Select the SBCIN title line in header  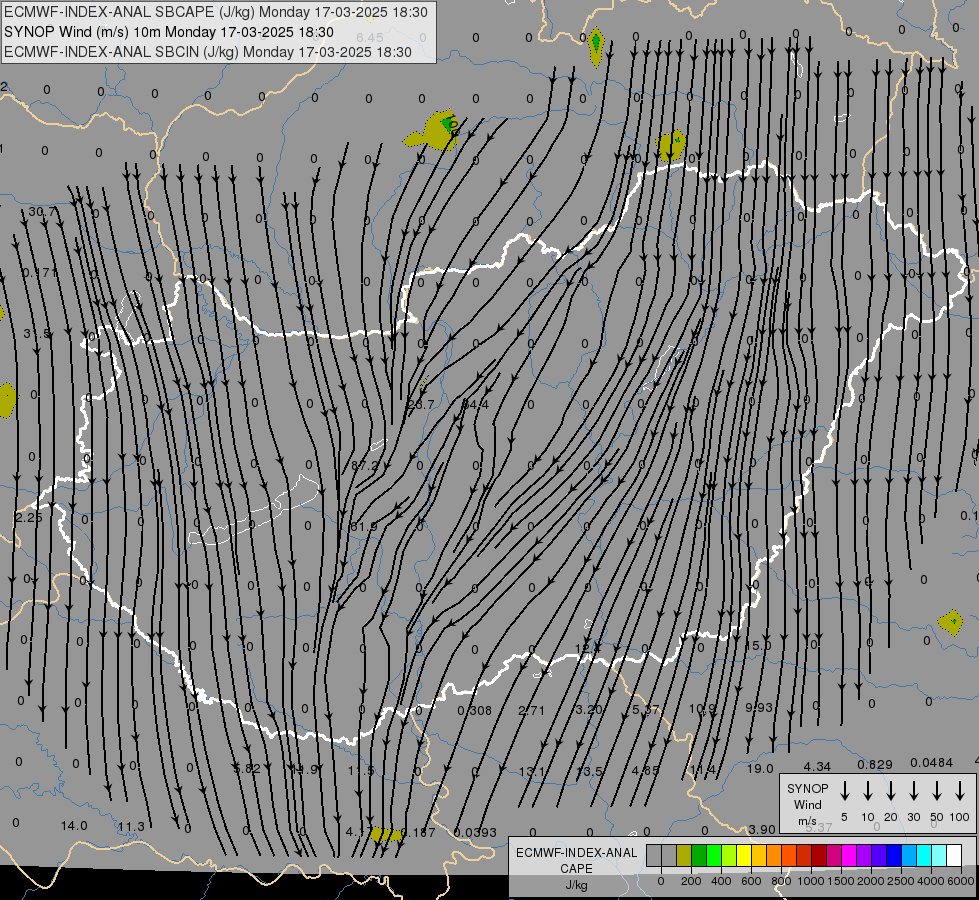pyautogui.click(x=208, y=52)
